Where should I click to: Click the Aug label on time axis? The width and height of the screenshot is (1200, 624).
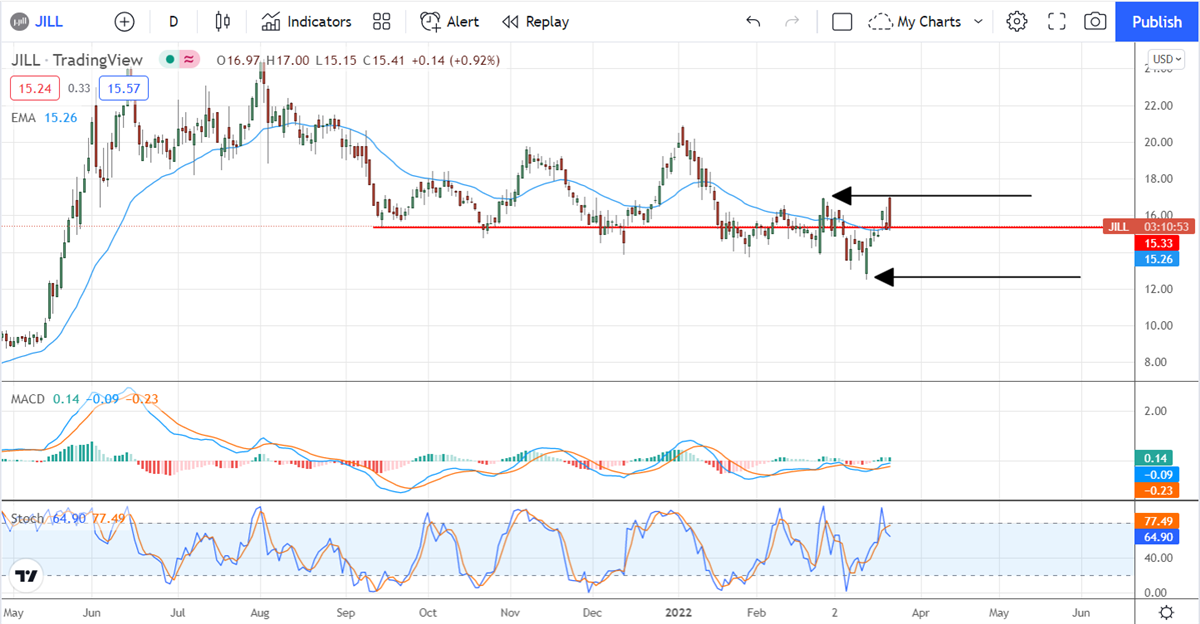coord(259,611)
